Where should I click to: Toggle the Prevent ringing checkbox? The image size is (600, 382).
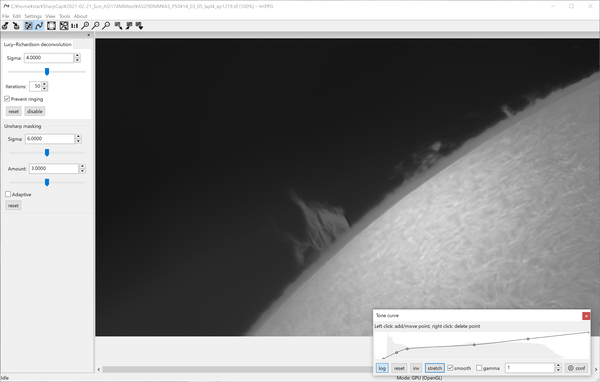pos(7,99)
